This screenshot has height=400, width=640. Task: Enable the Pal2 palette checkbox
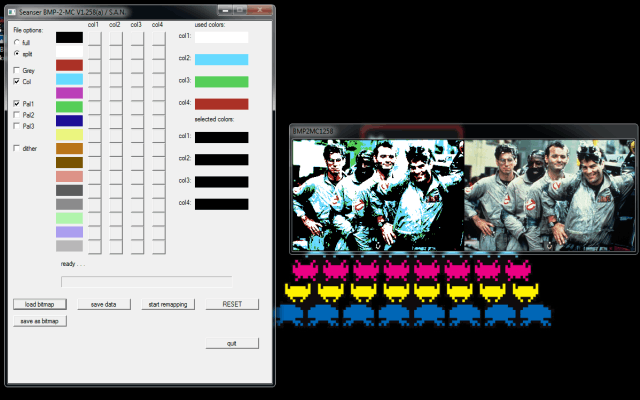pos(17,115)
